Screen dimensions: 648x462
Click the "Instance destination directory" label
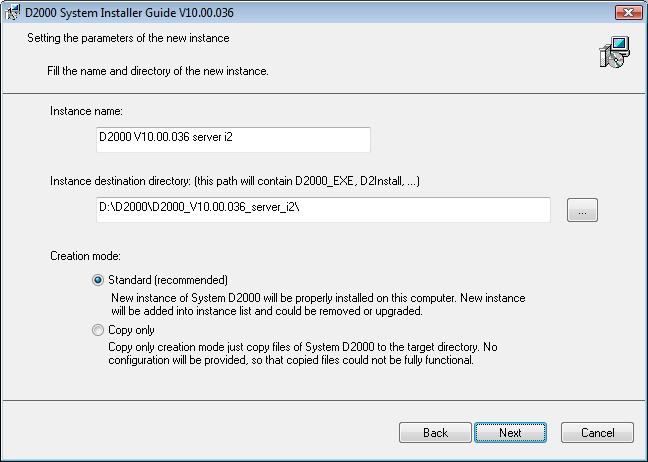(236, 181)
